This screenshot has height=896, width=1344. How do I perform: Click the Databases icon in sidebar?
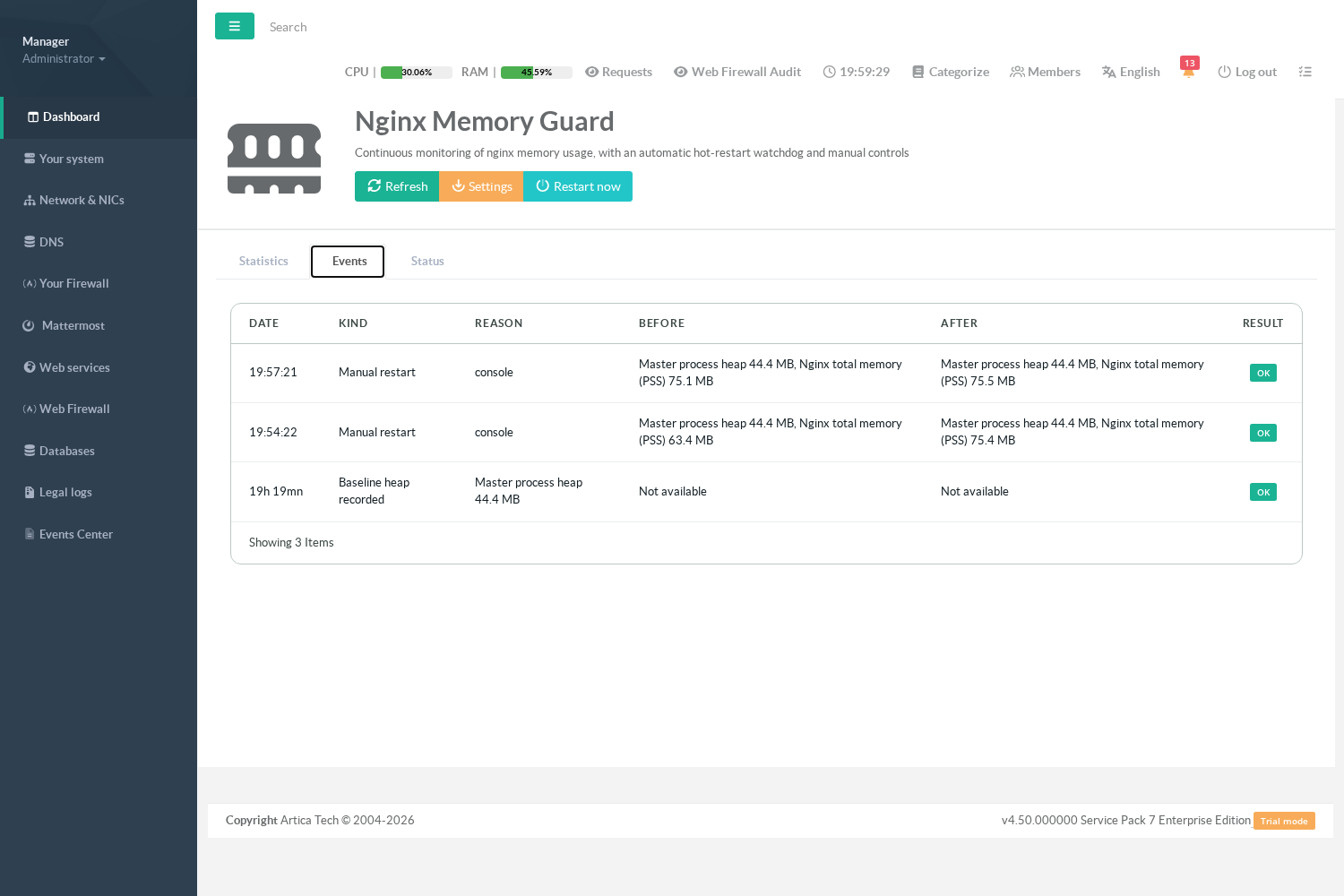pos(30,451)
